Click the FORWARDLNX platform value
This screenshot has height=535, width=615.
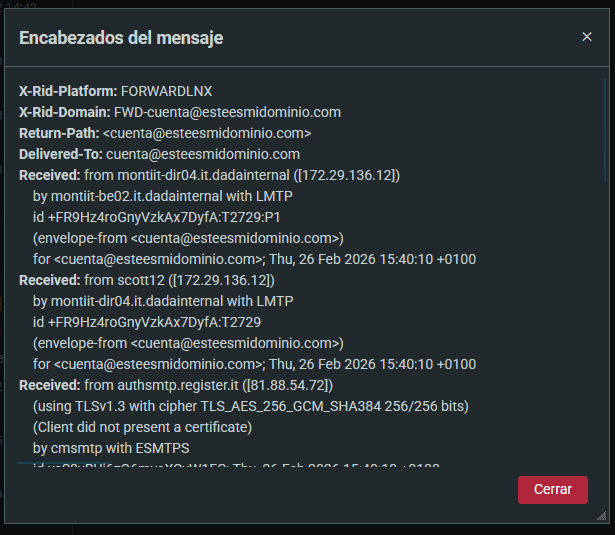[167, 91]
